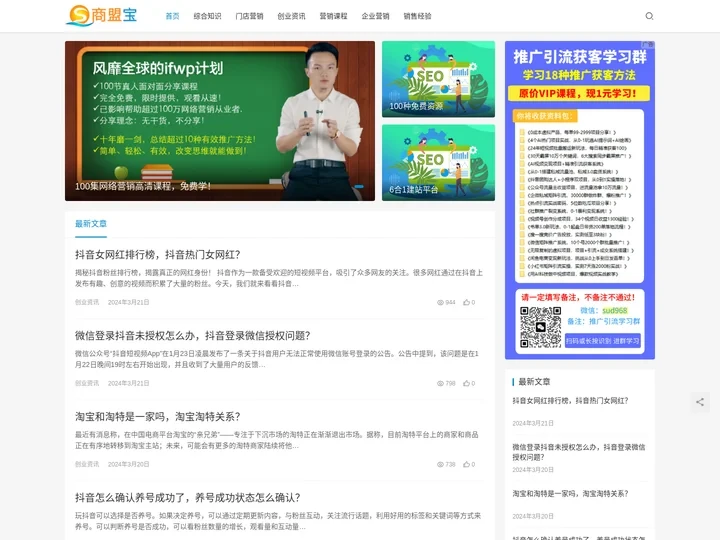The image size is (720, 540).
Task: Open article 微信登录抖音未授权怎么办
Action: click(193, 336)
